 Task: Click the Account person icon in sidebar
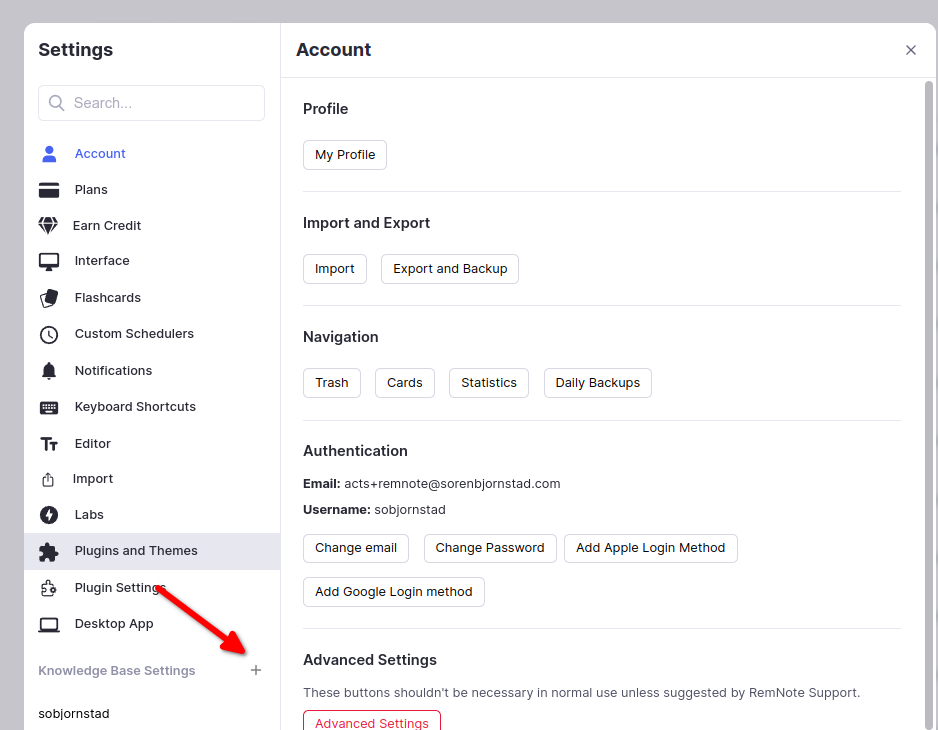(x=49, y=154)
